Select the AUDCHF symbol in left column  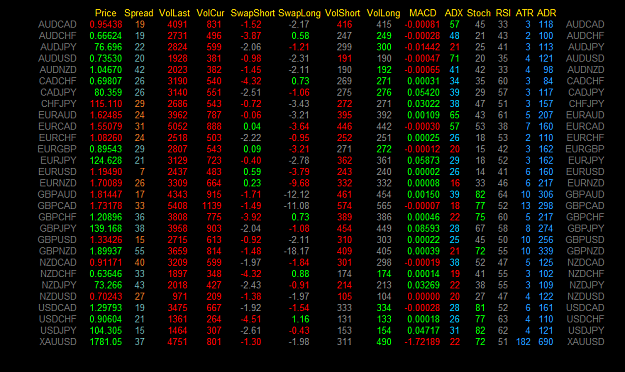click(57, 36)
